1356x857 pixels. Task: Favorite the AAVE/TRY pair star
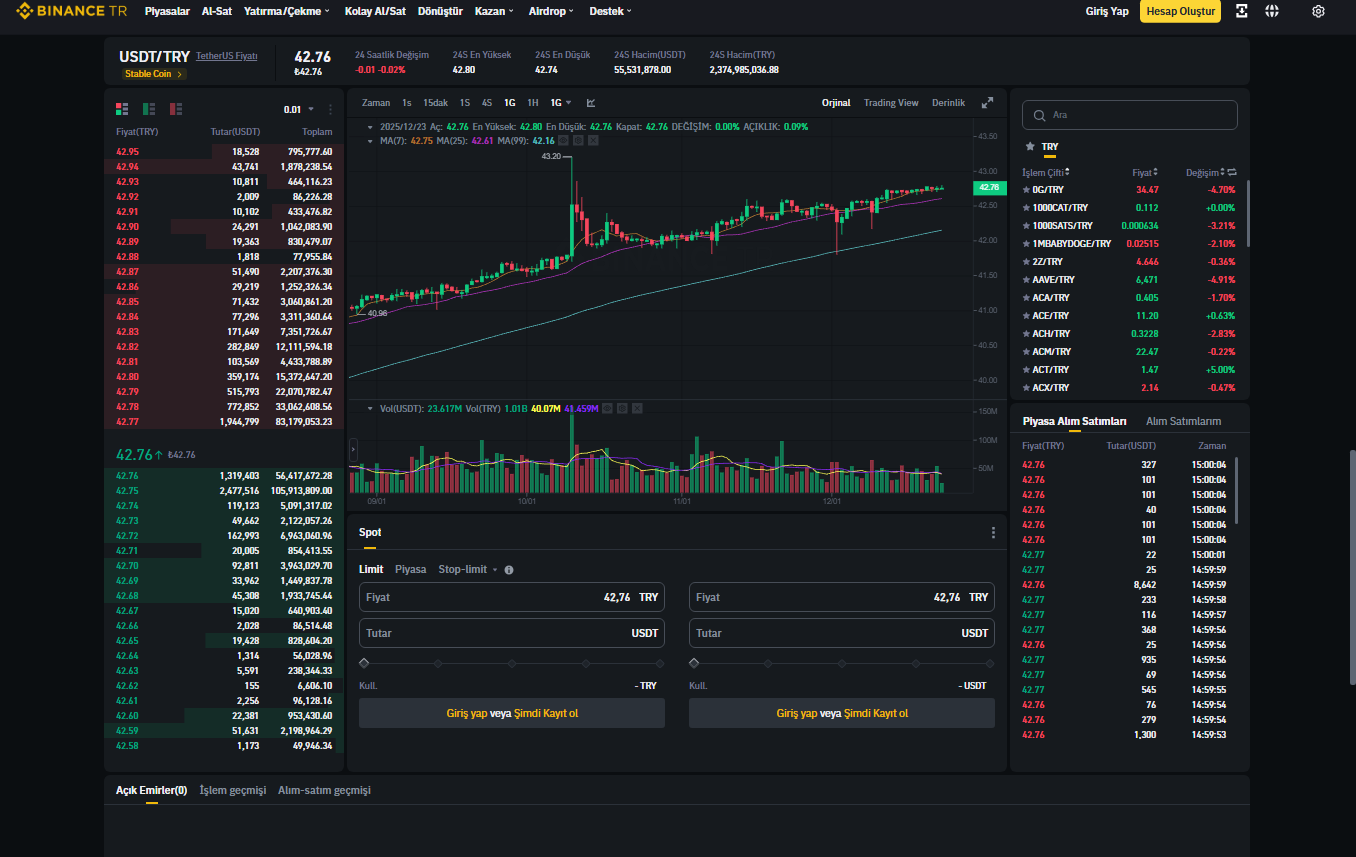click(x=1026, y=280)
